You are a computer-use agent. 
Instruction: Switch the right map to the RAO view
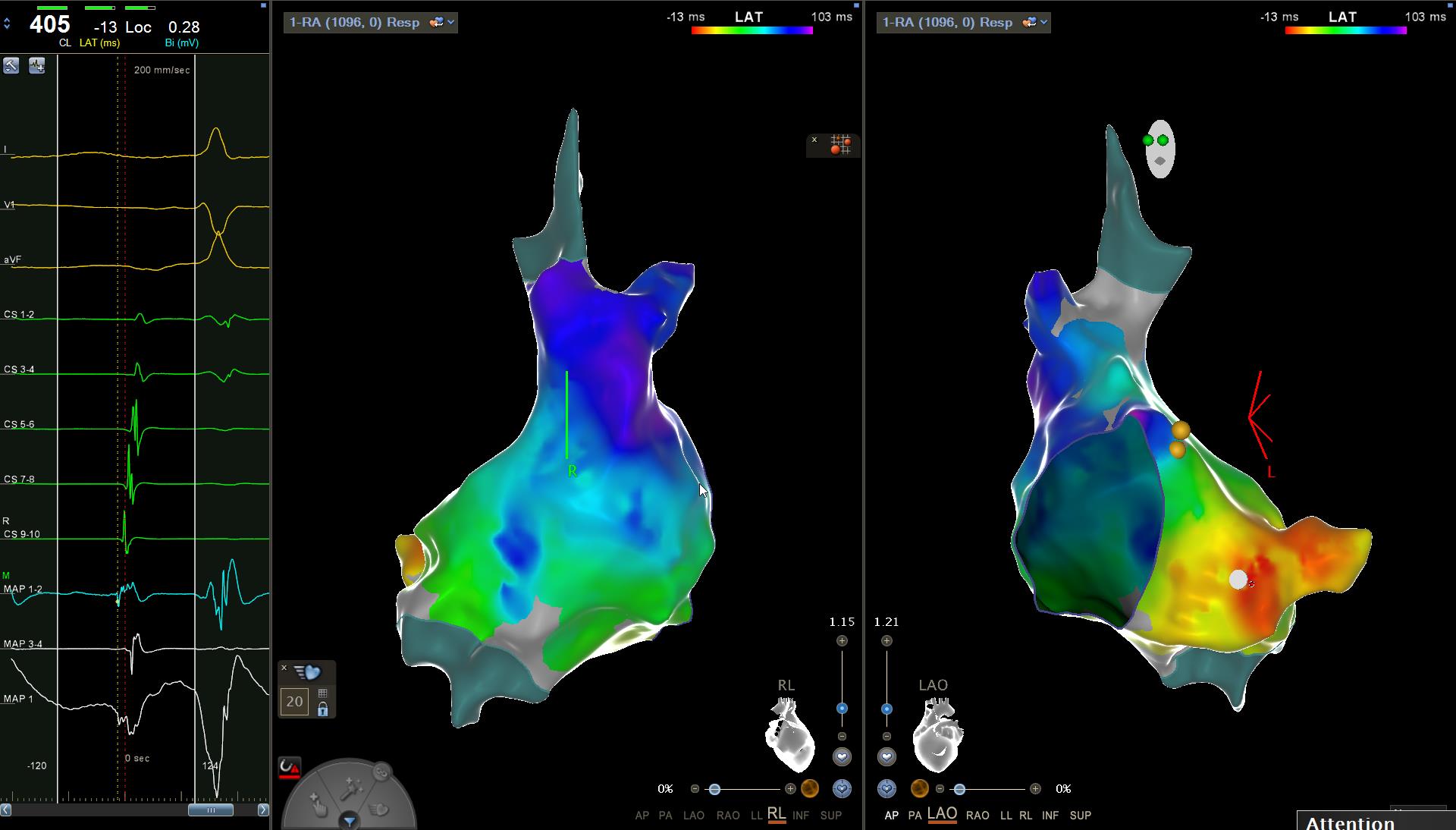tap(977, 816)
